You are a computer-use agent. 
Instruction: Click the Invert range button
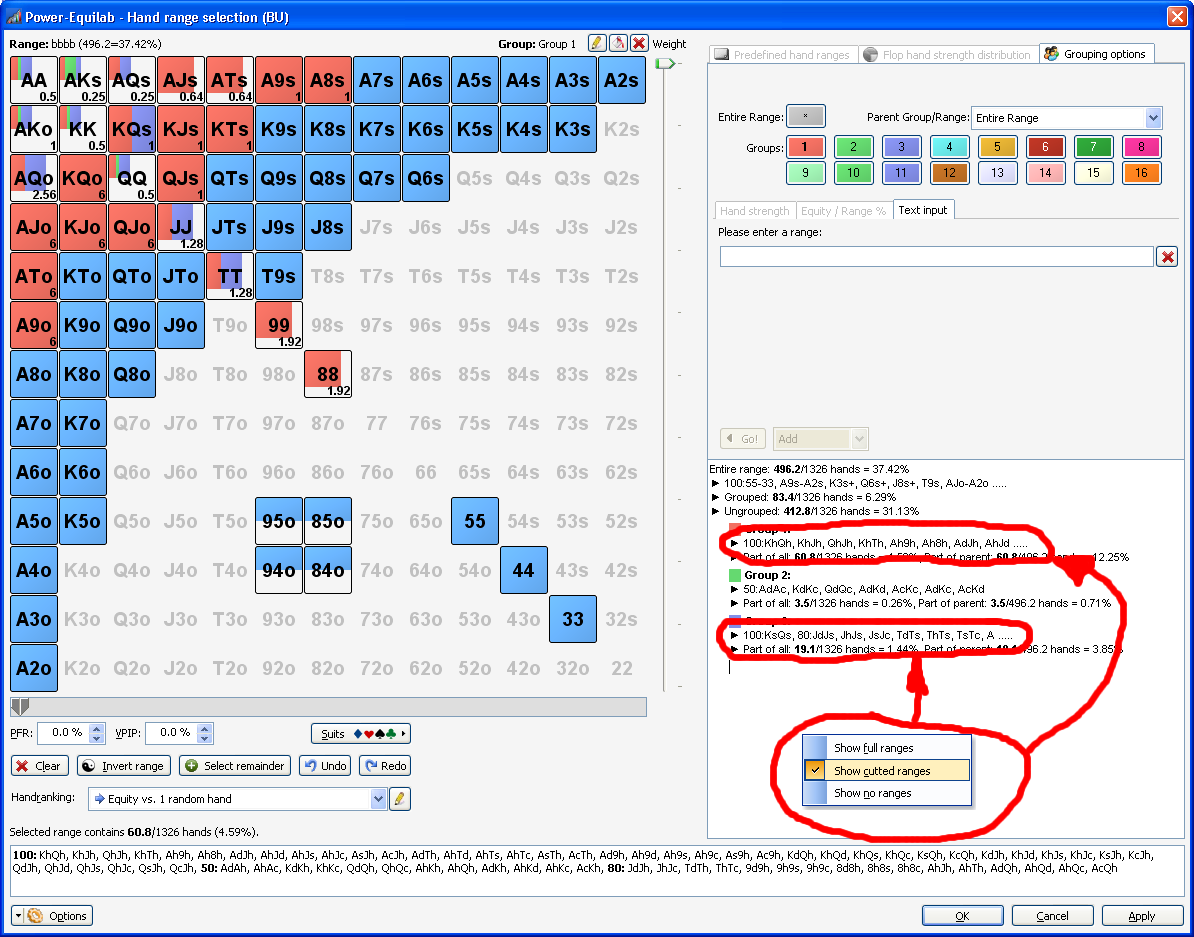[123, 766]
